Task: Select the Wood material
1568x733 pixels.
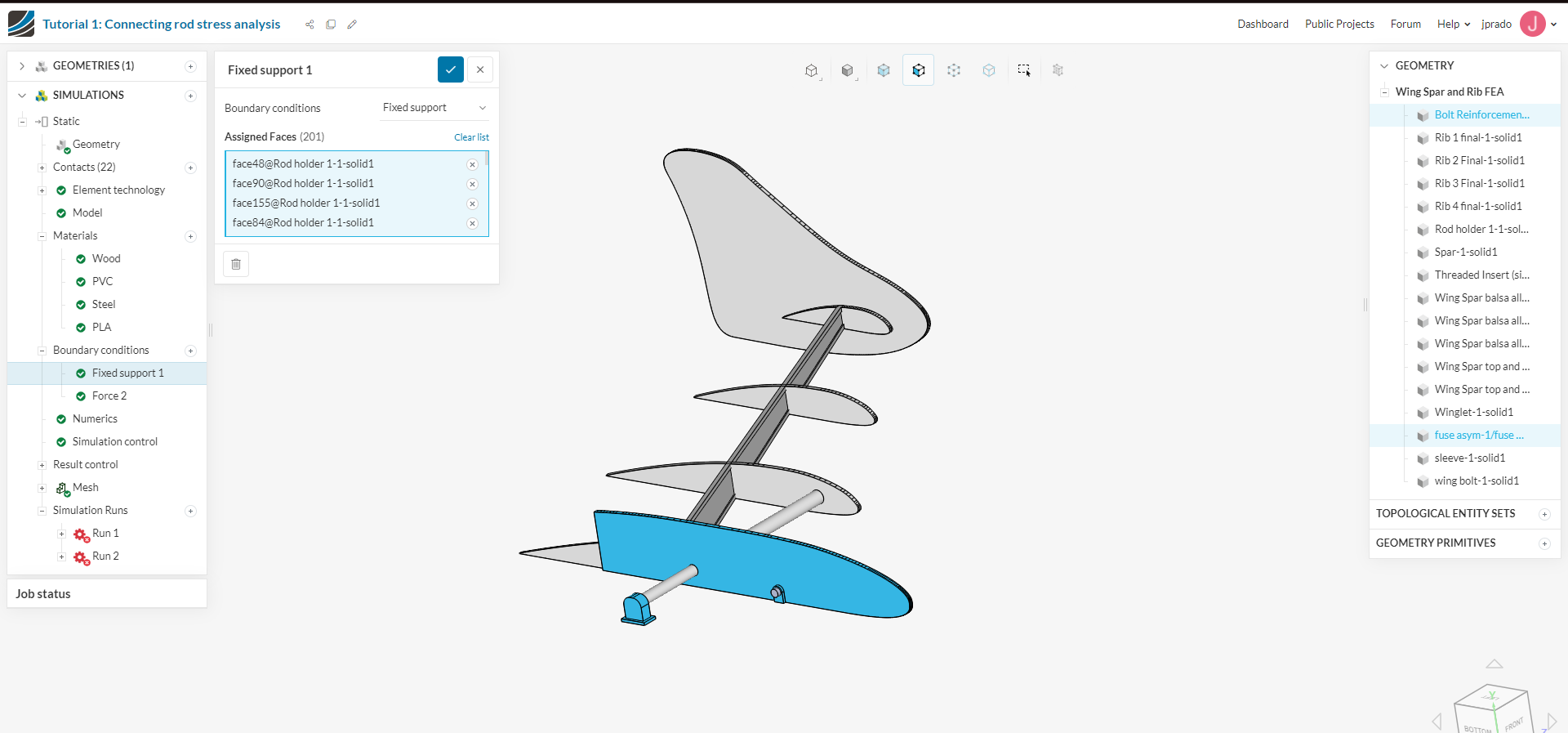Action: tap(106, 259)
